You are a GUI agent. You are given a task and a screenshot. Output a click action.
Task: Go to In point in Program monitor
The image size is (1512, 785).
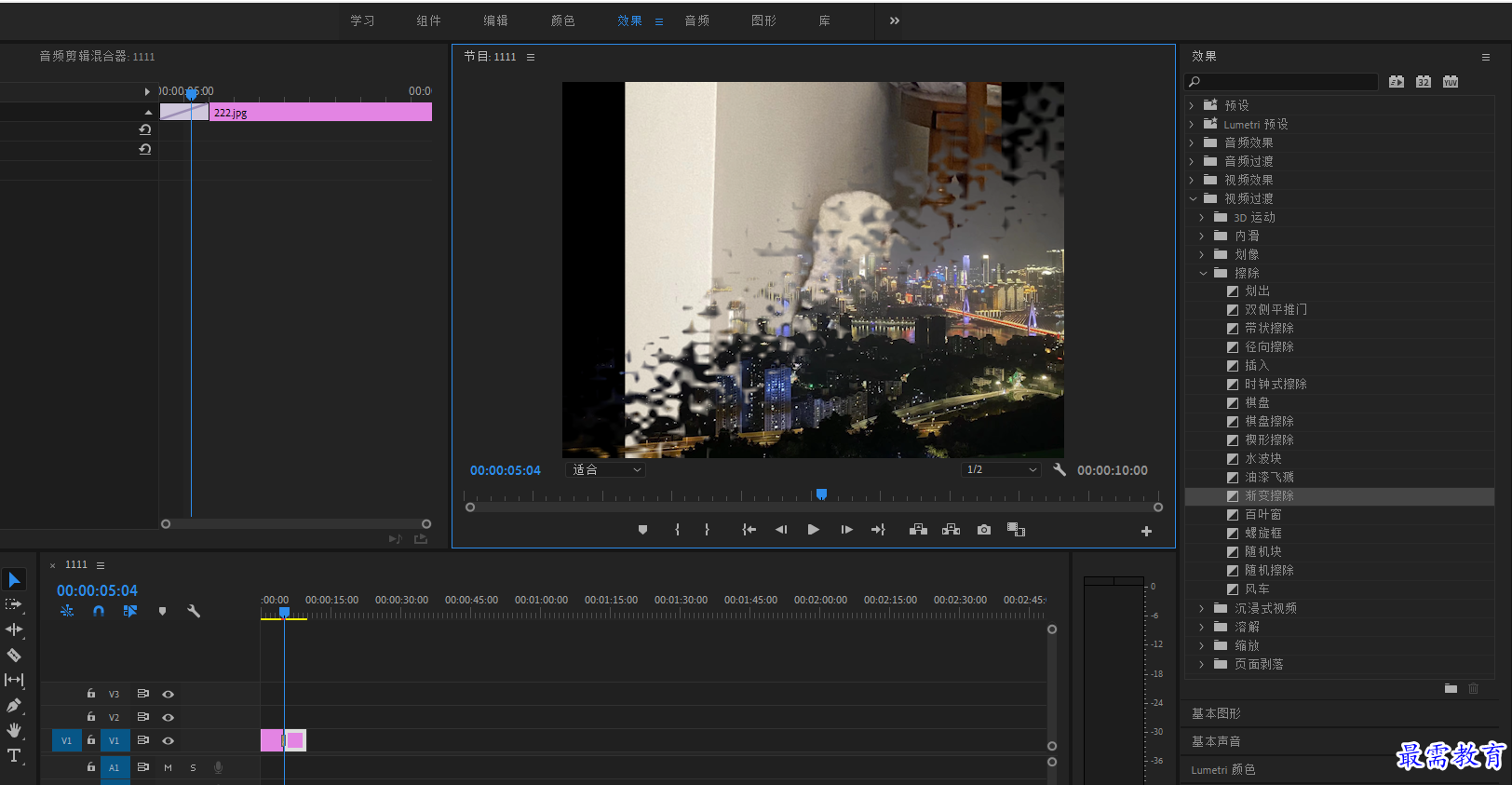(749, 530)
